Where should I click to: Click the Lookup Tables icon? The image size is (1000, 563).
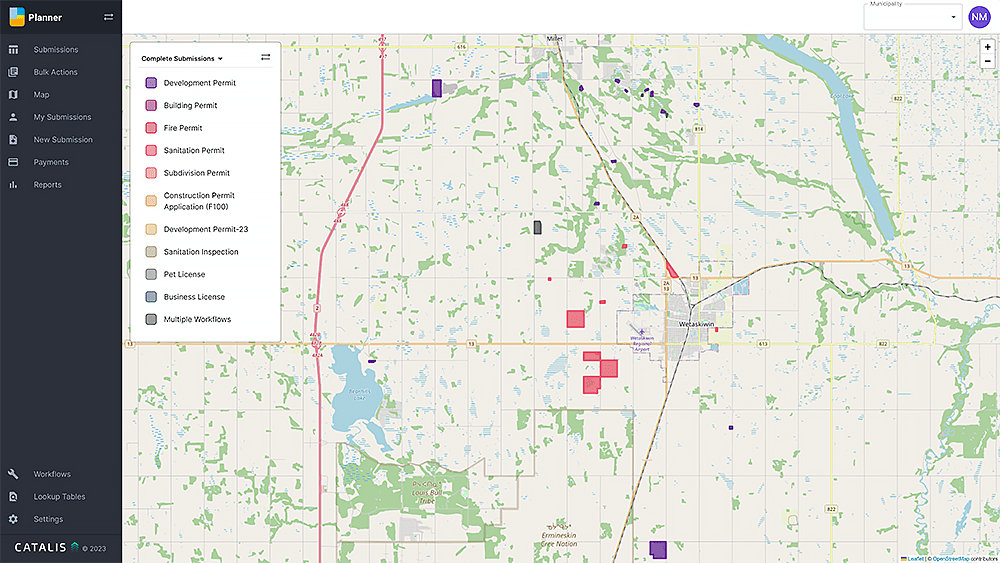(x=13, y=497)
